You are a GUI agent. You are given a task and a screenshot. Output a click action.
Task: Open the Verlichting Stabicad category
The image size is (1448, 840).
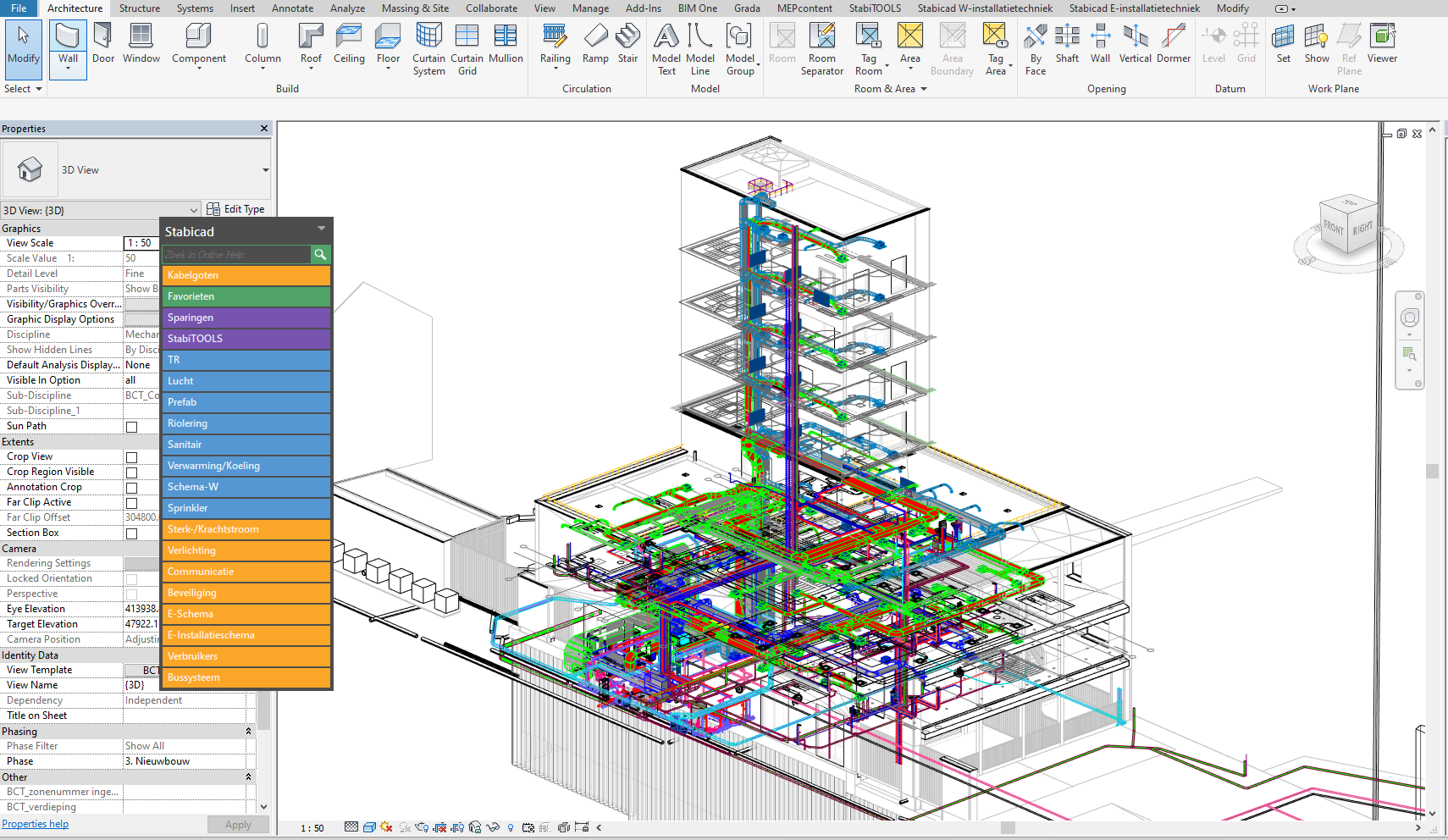tap(246, 550)
